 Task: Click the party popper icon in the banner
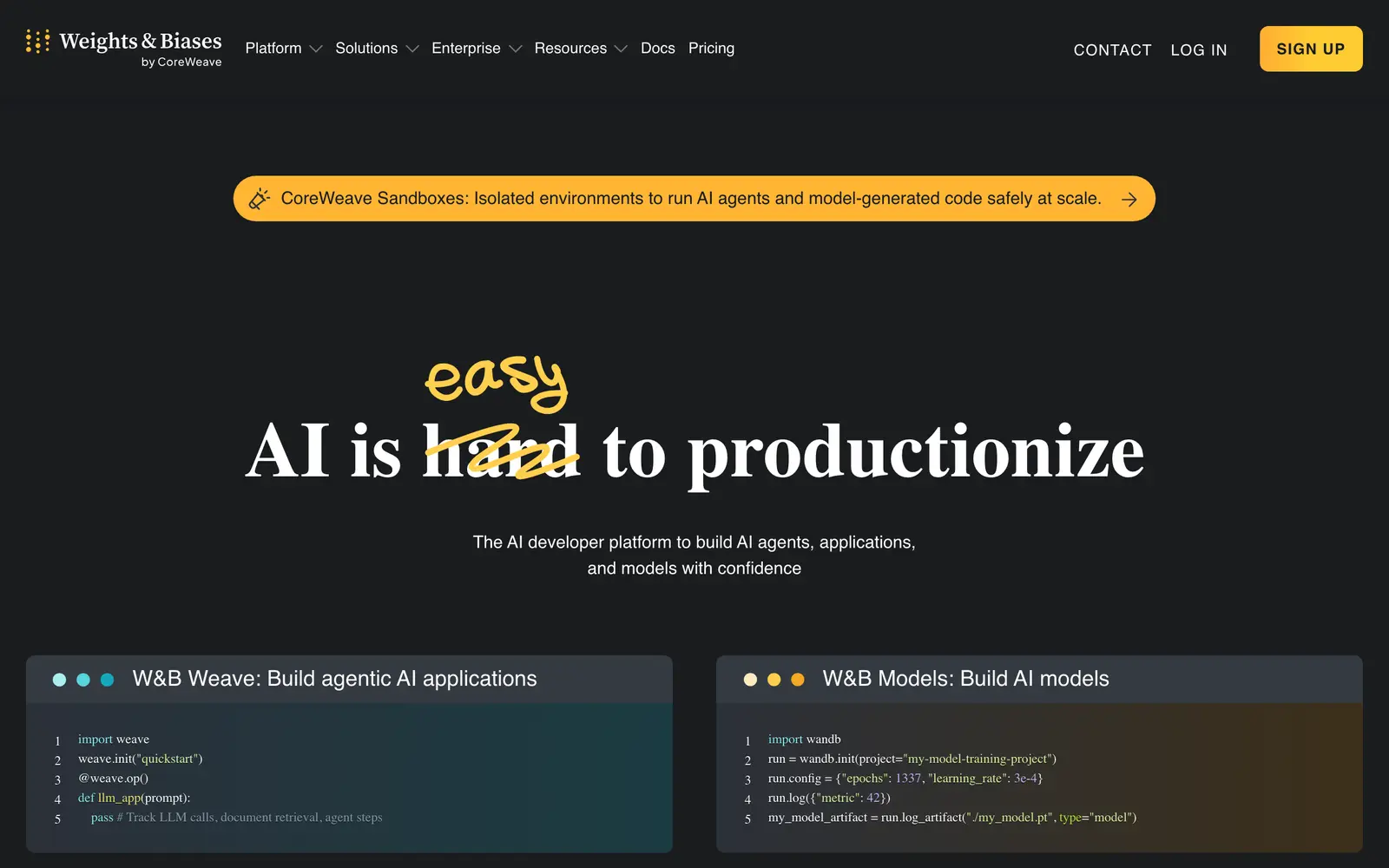point(259,199)
